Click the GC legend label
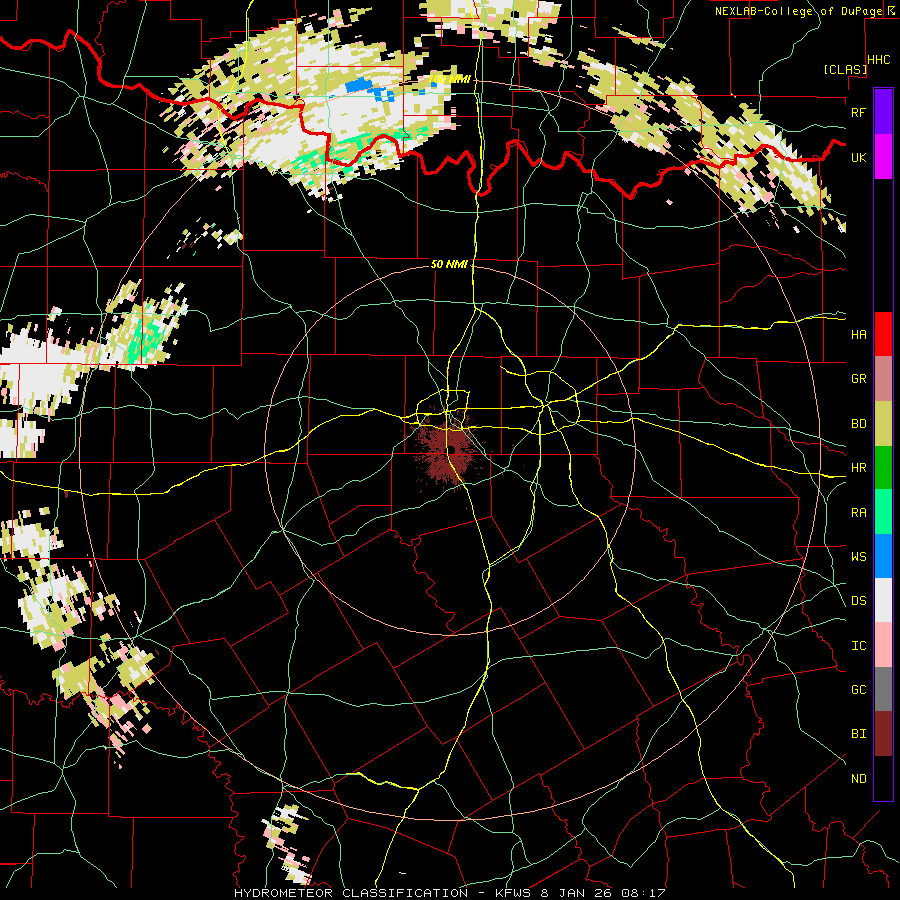This screenshot has width=900, height=900. pyautogui.click(x=858, y=689)
